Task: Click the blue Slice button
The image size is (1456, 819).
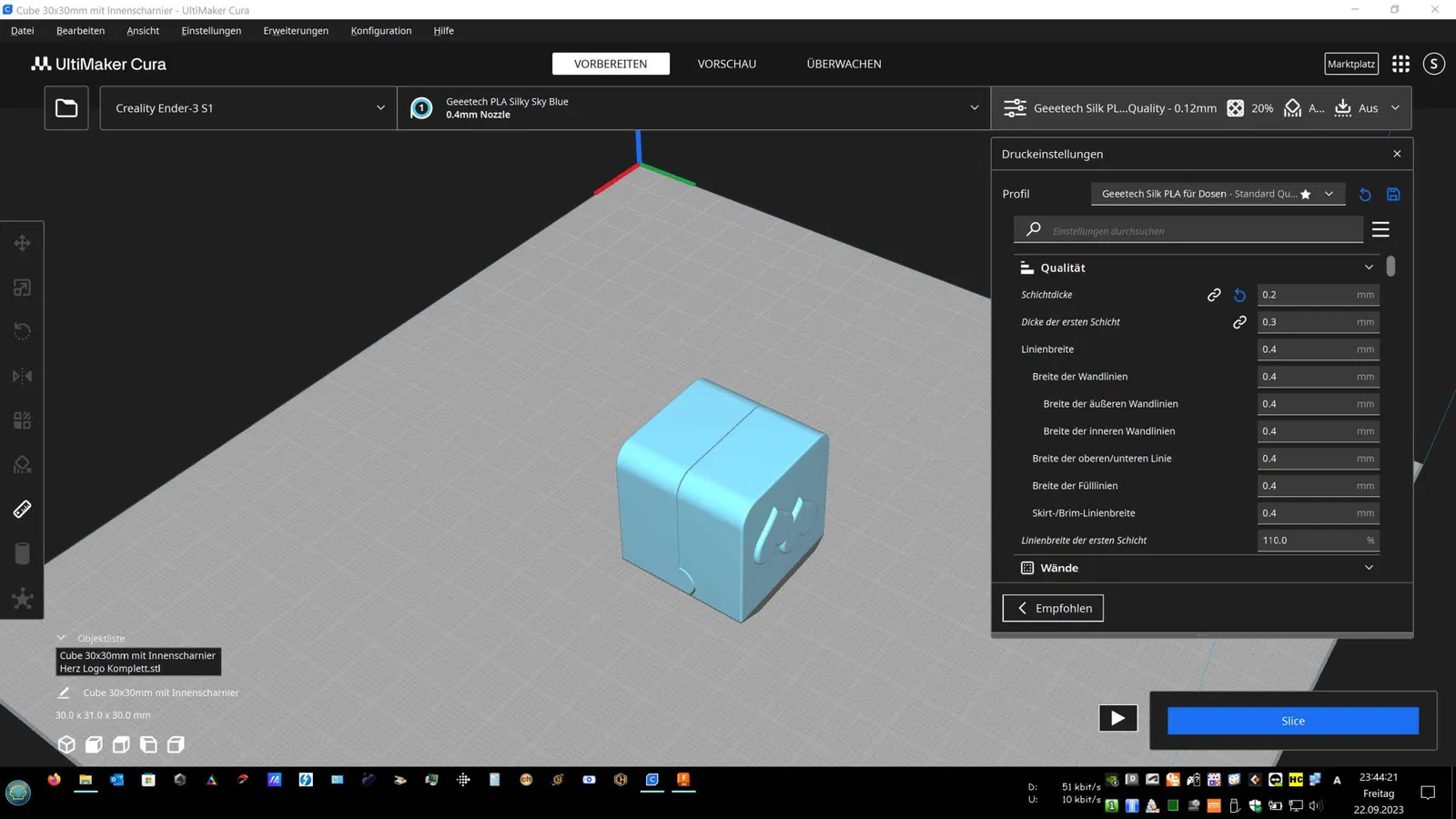Action: pos(1292,721)
